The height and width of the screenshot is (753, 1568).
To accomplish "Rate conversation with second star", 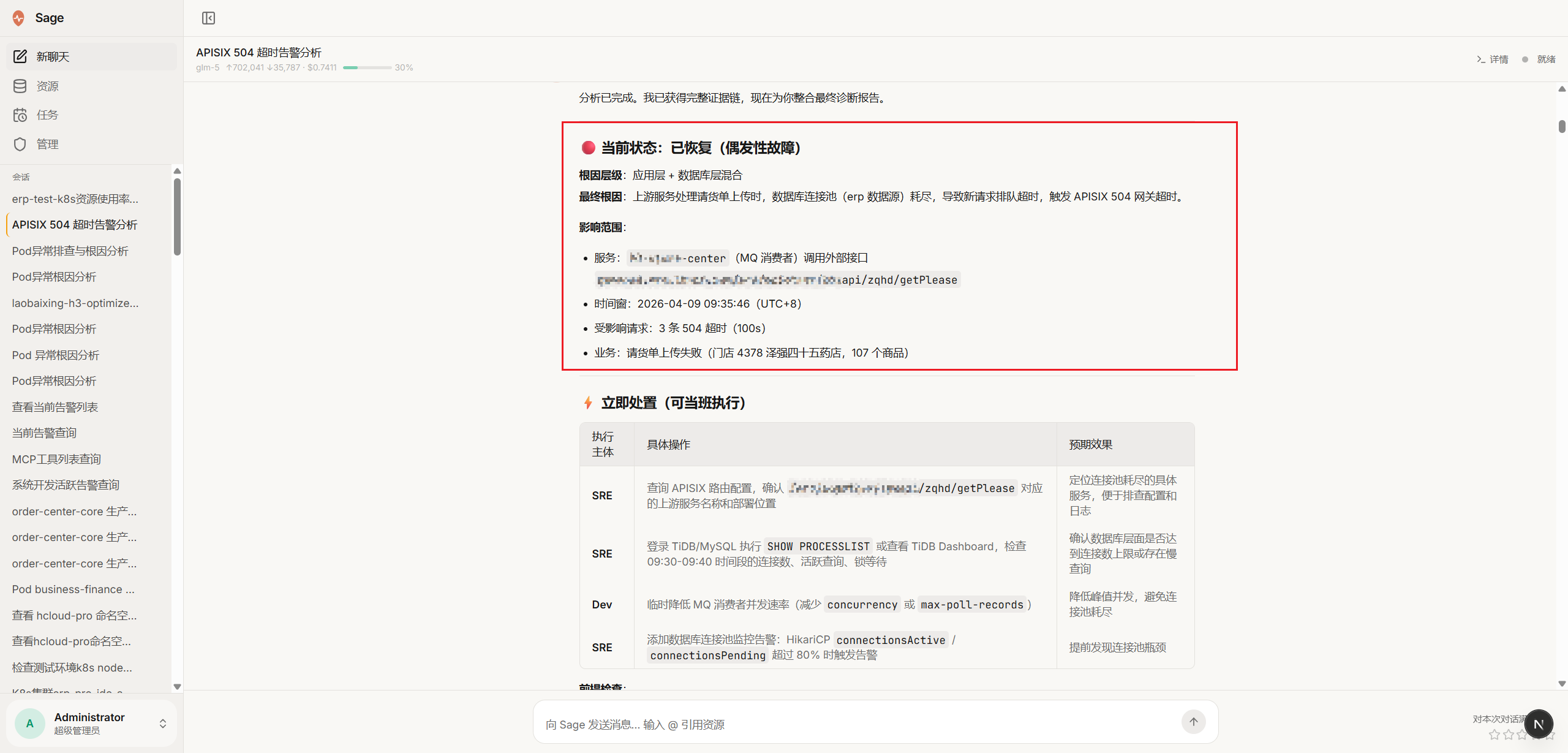I will click(1509, 734).
